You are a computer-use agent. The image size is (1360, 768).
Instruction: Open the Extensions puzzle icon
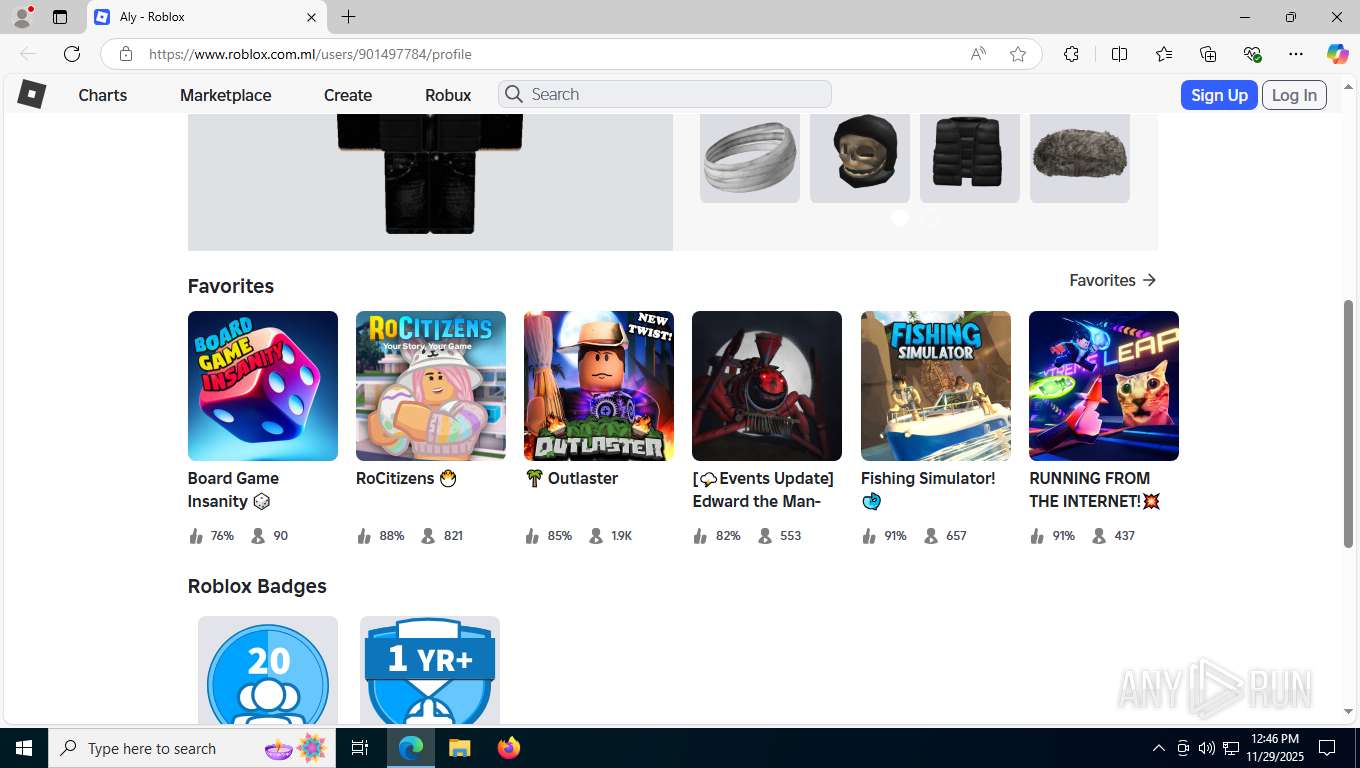(x=1071, y=54)
